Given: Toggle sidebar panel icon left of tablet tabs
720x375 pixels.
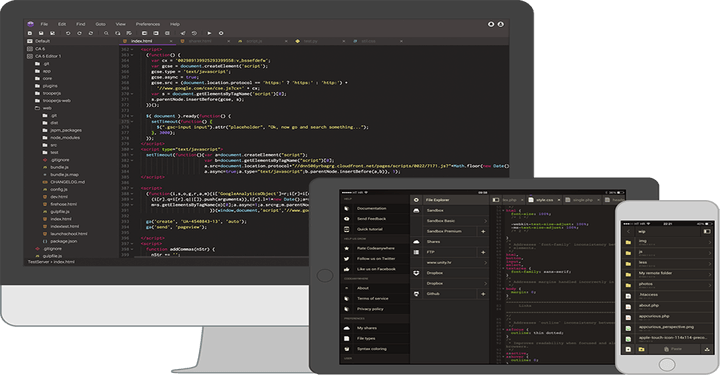Looking at the screenshot, I should [x=495, y=200].
